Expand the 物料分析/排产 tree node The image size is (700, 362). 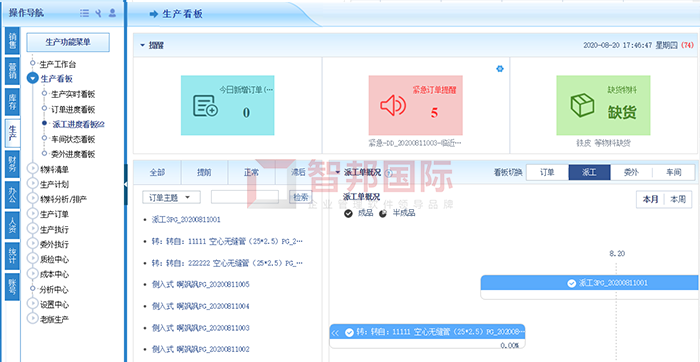[32, 199]
